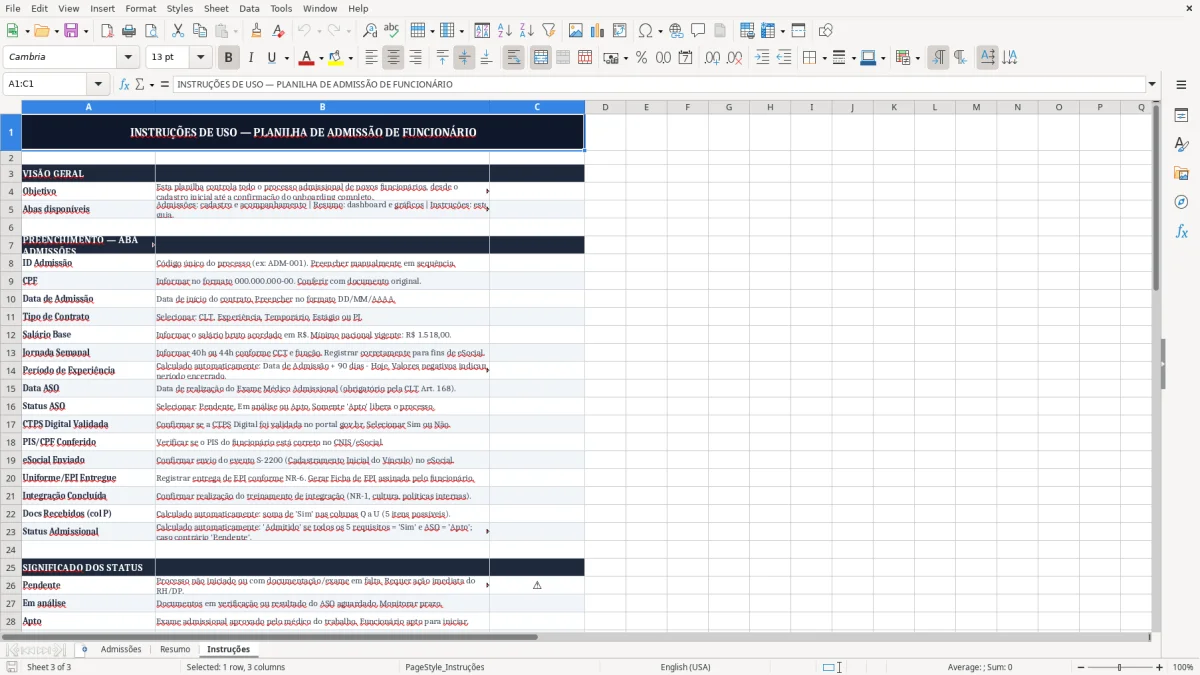Toggle Wrap Text

point(513,58)
